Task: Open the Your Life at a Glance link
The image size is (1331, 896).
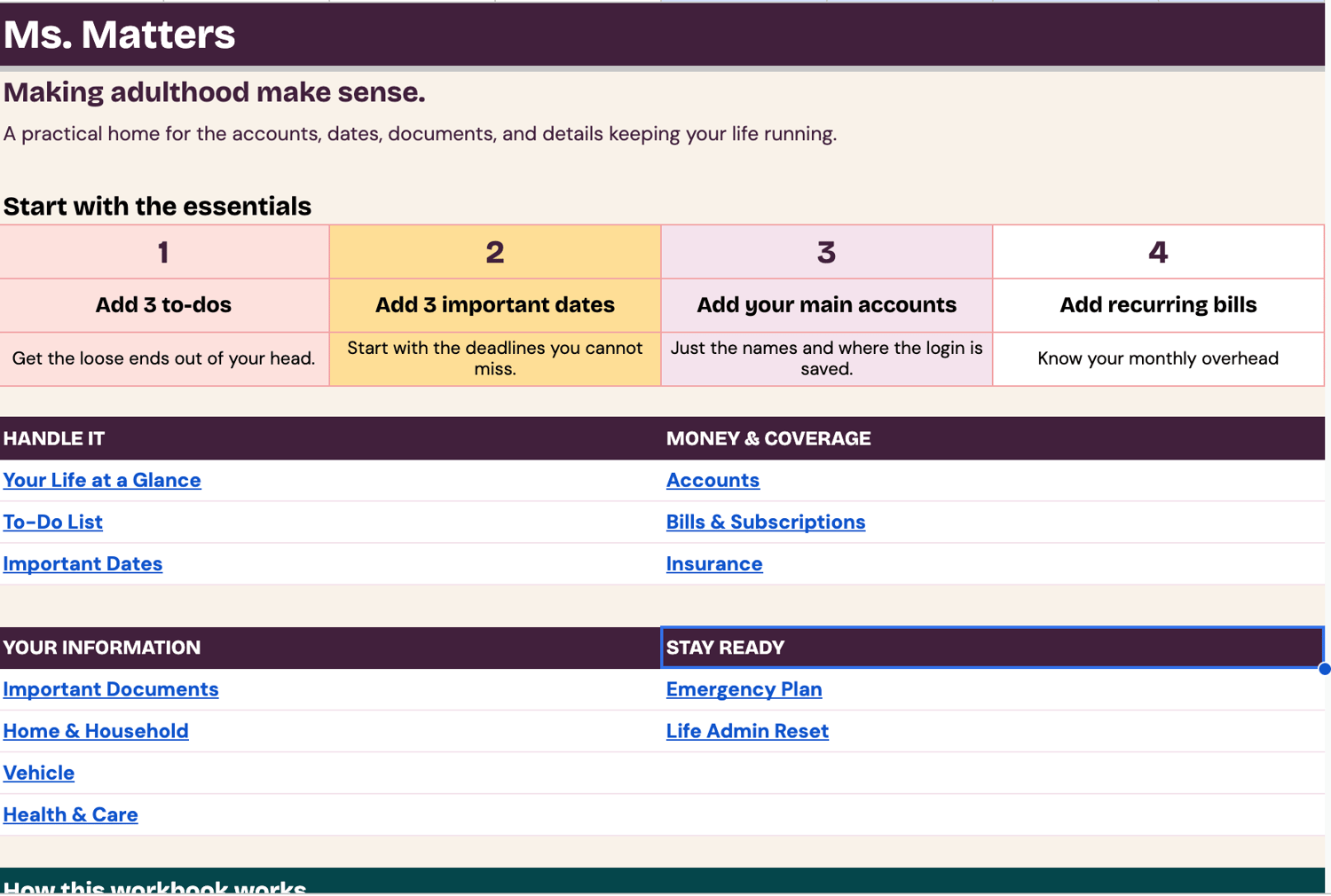Action: click(x=102, y=480)
